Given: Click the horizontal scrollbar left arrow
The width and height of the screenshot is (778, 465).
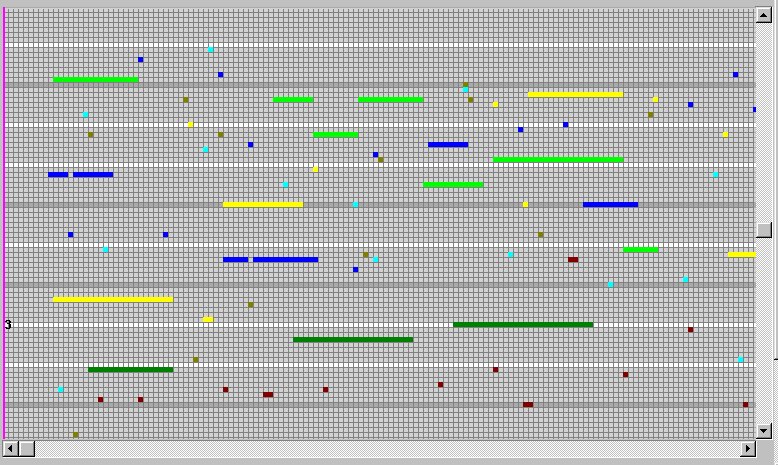Looking at the screenshot, I should click(x=11, y=449).
